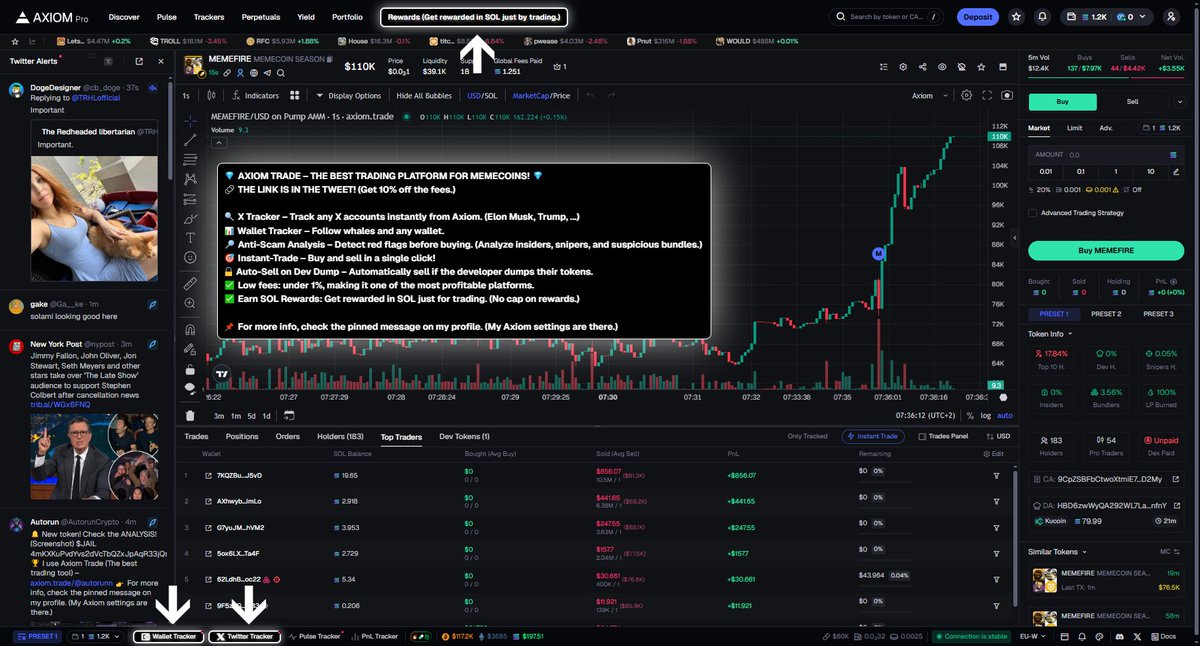Open chart settings gear next to Axiom
1200x646 pixels.
(966, 96)
